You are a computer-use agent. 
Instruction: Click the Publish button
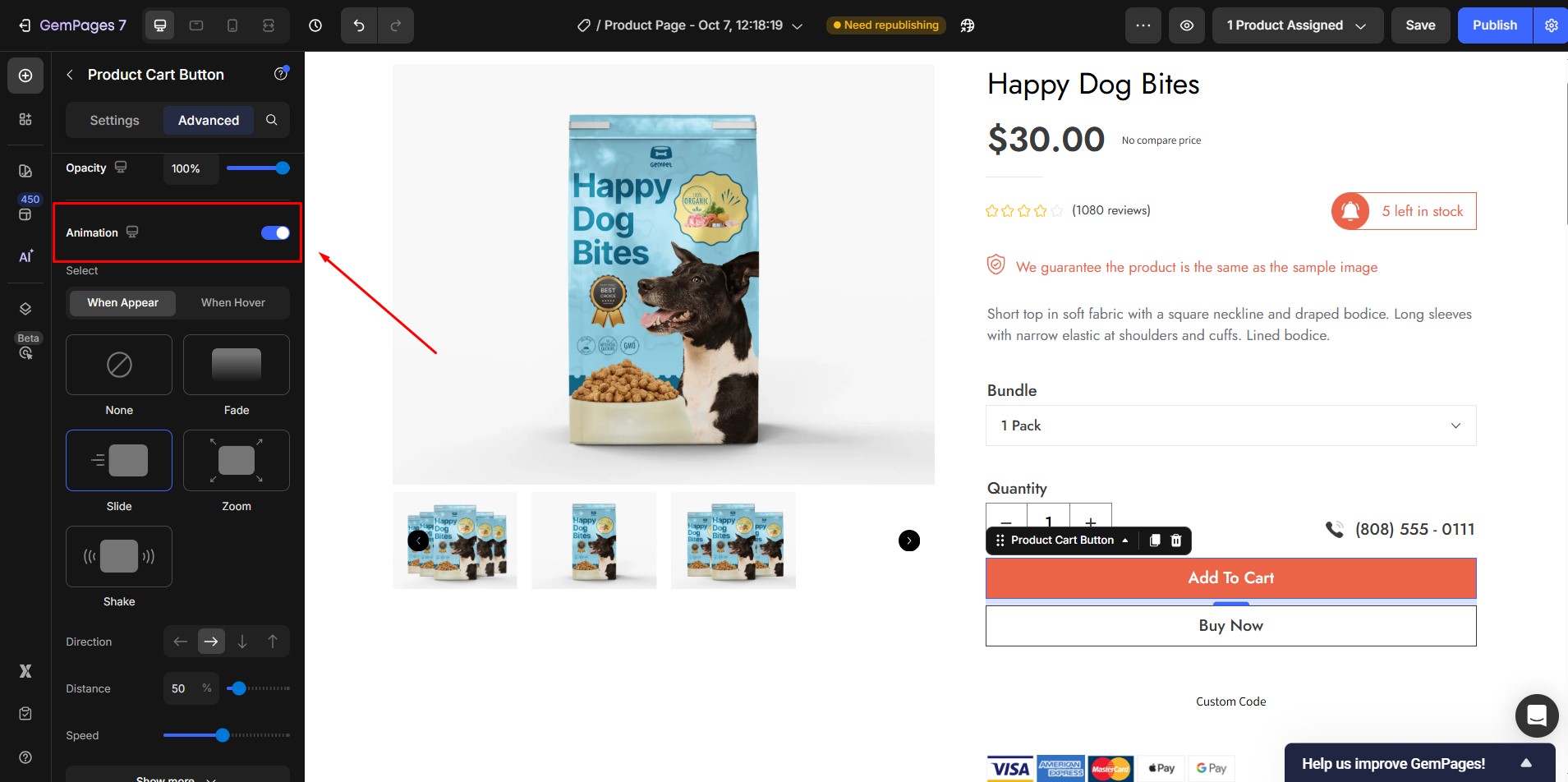point(1494,25)
